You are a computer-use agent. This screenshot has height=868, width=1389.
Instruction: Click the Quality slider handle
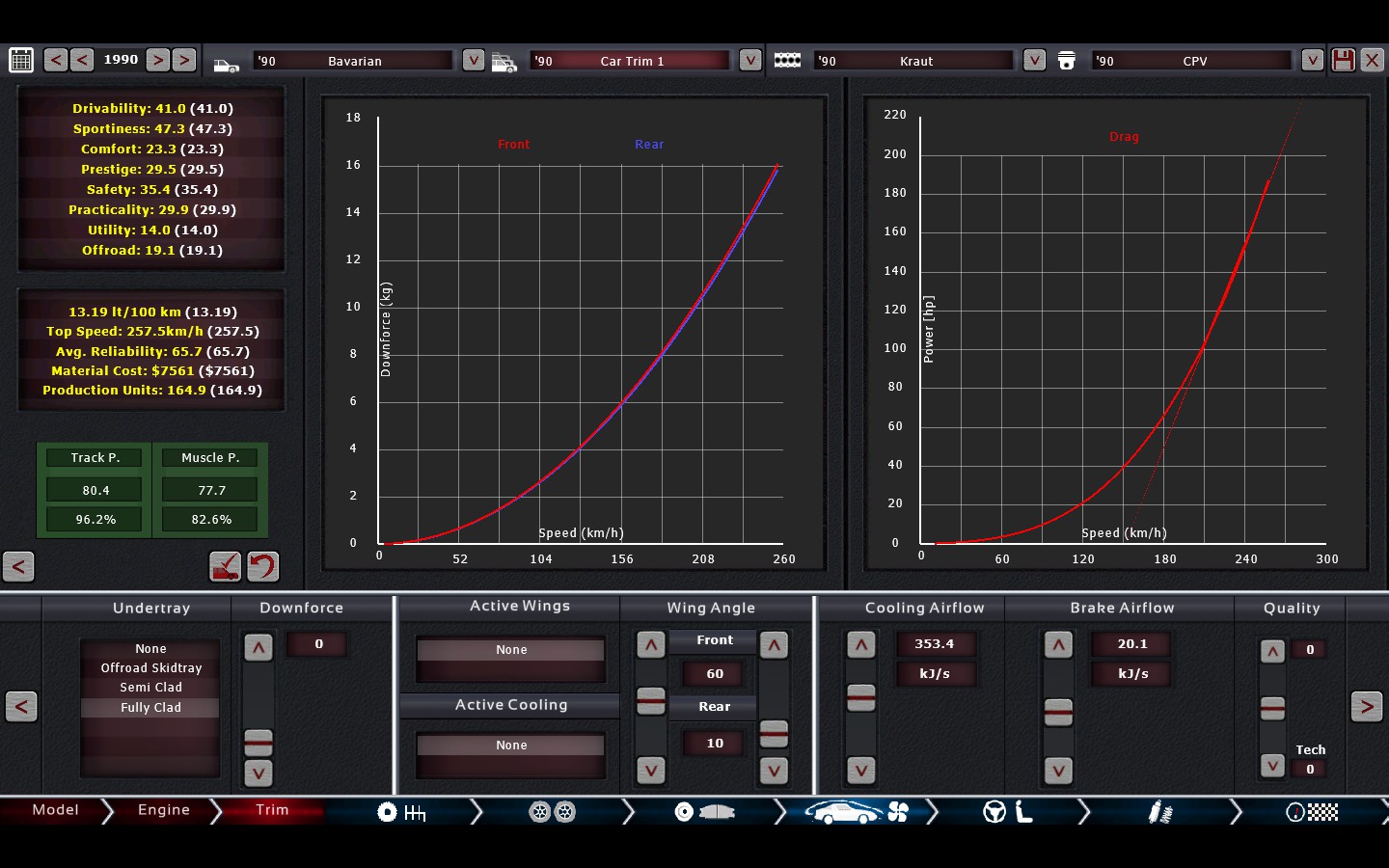1272,709
